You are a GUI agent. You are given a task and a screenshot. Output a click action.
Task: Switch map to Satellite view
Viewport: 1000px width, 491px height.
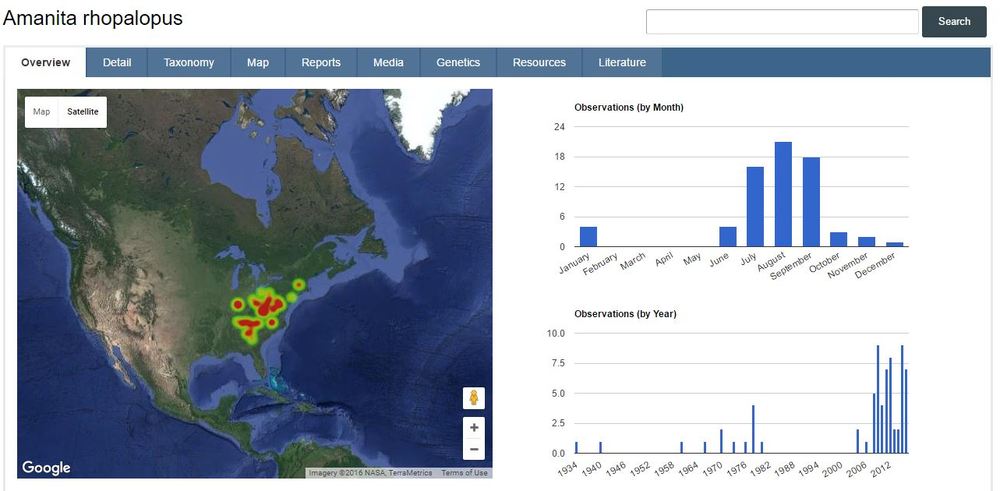(83, 112)
